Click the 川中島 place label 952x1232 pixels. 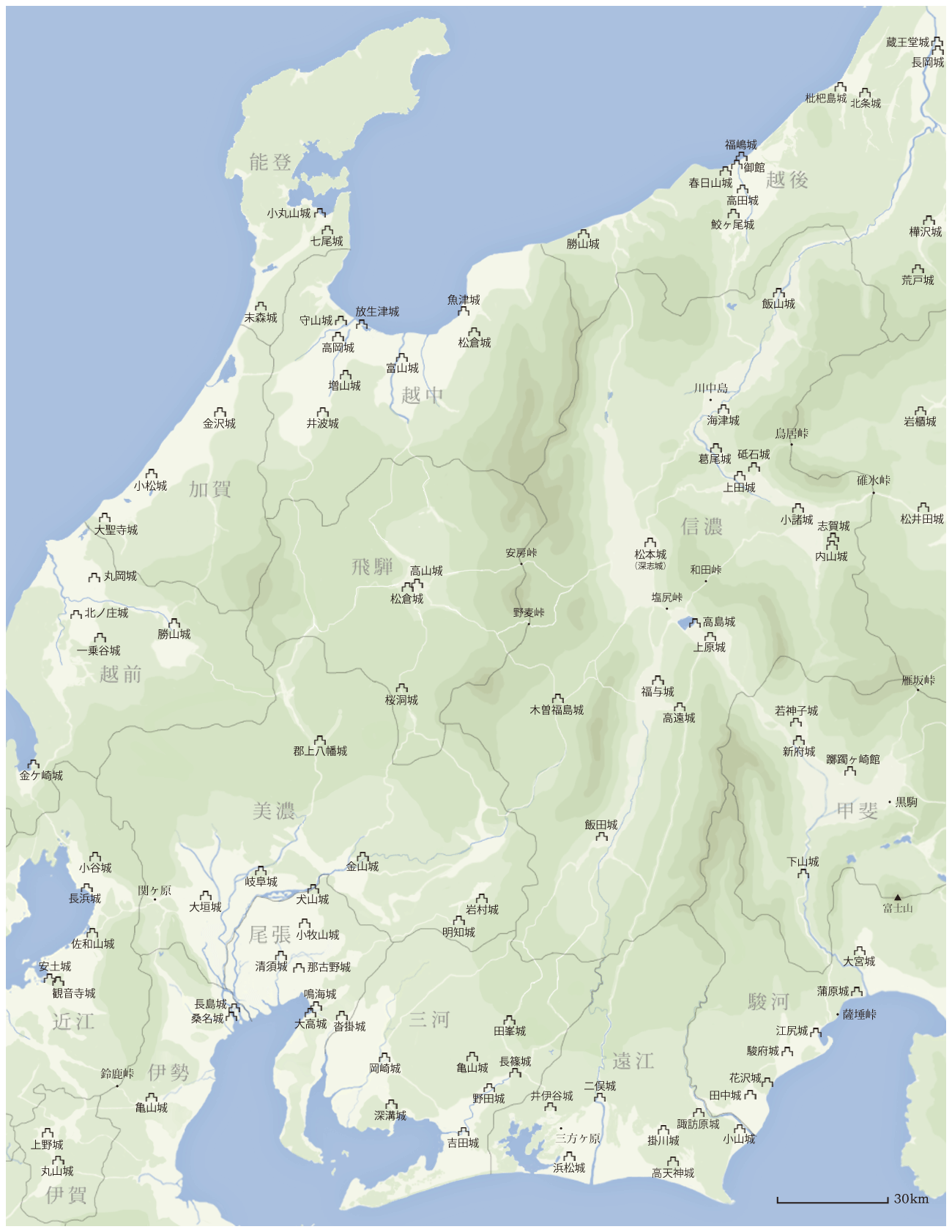[x=711, y=388]
